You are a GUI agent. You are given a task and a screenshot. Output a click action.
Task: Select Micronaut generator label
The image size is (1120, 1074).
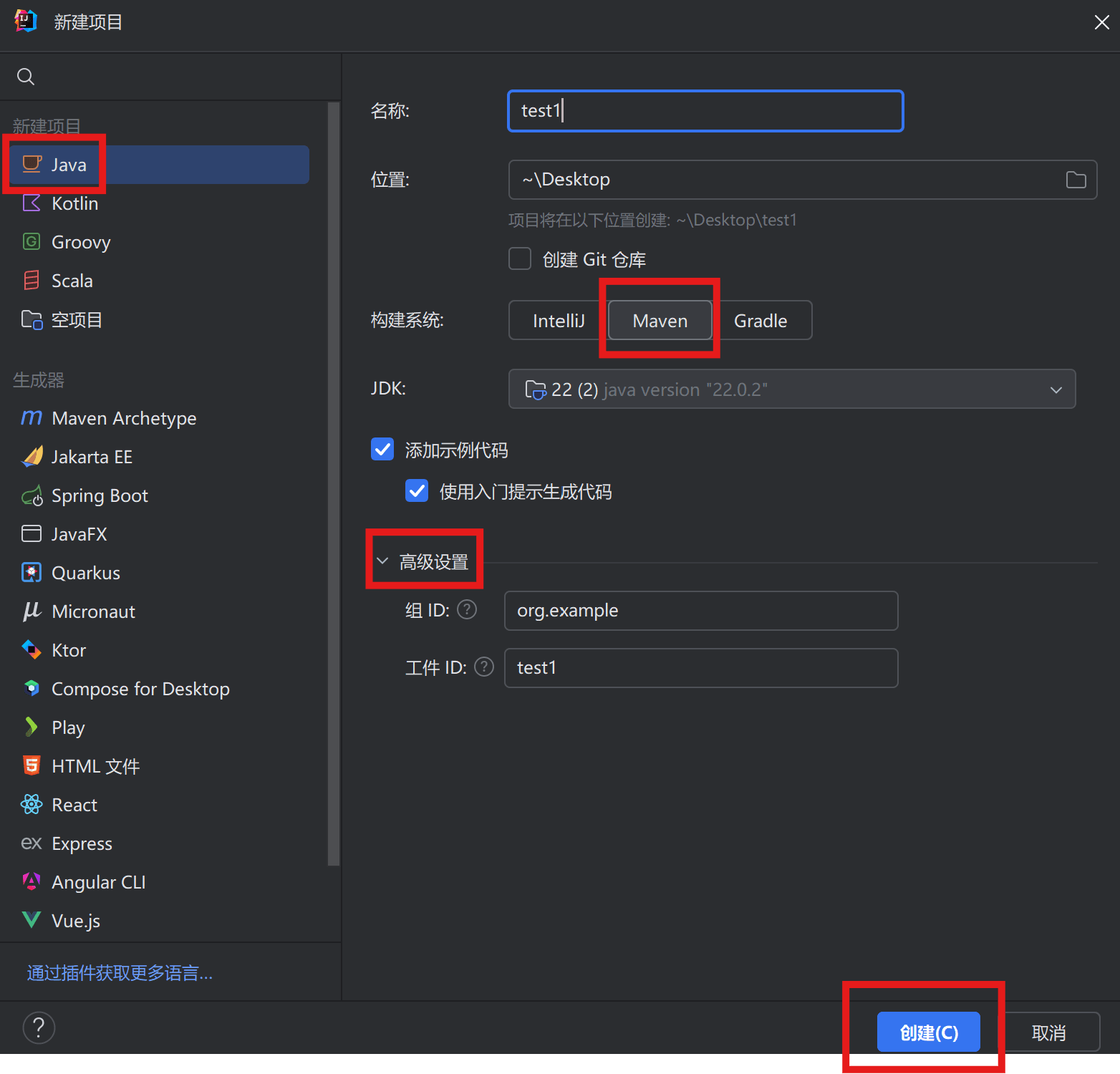click(93, 611)
